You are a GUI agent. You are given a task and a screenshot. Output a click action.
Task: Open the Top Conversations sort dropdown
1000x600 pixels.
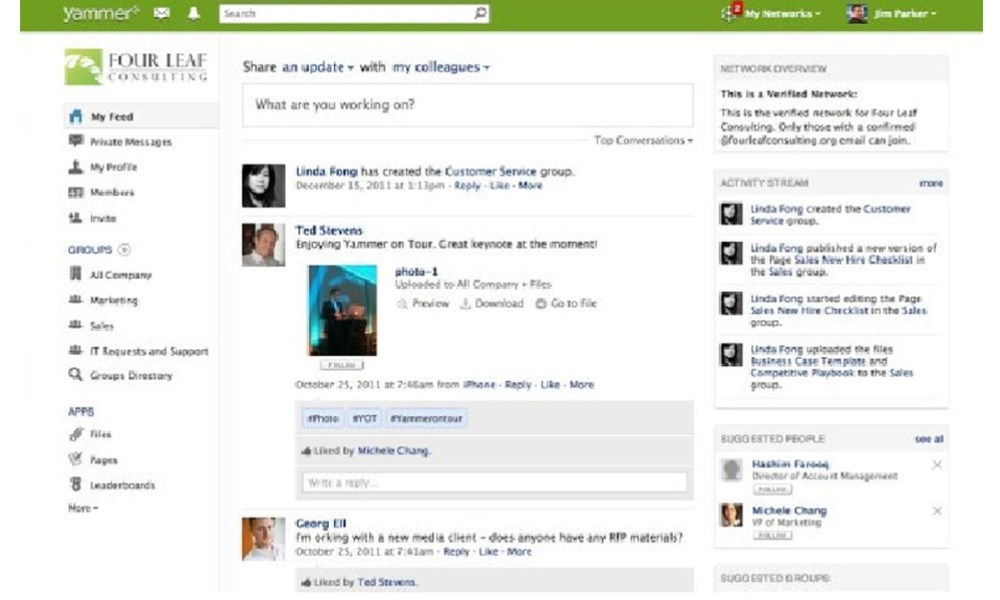click(643, 140)
